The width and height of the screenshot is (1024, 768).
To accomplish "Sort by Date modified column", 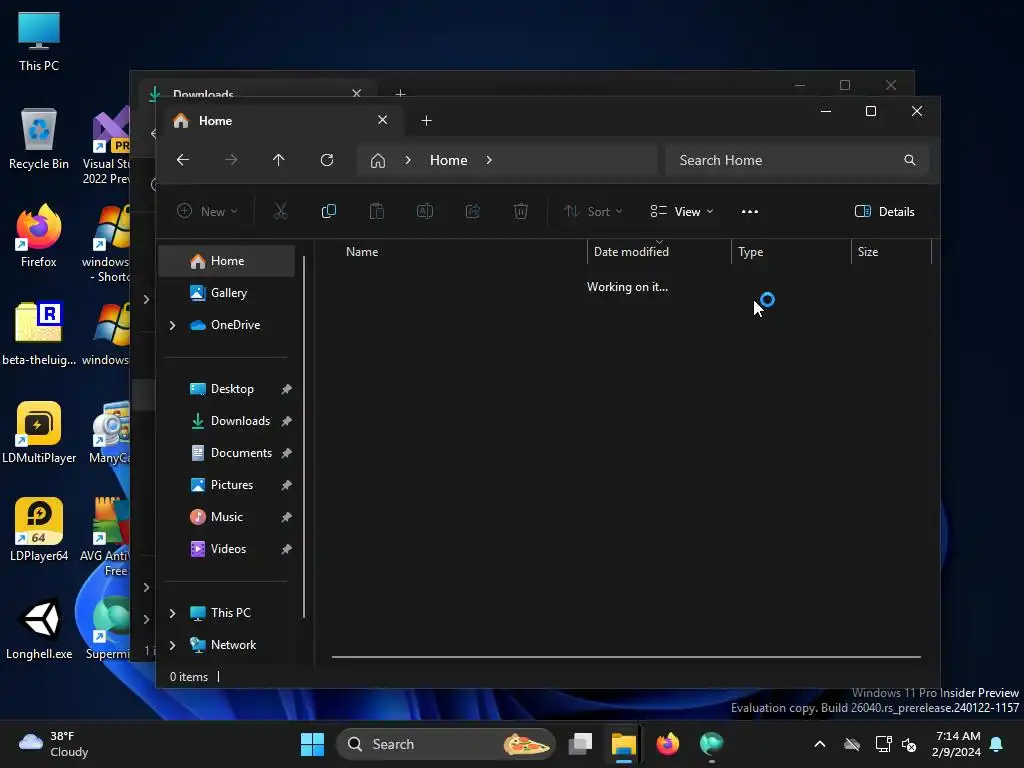I will click(659, 252).
